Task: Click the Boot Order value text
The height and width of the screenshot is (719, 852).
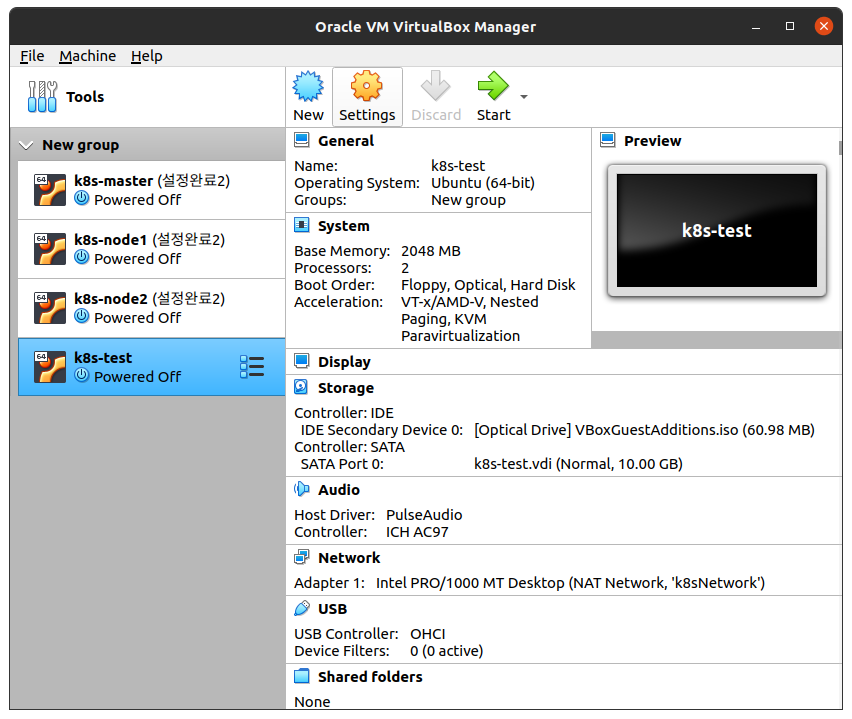Action: click(x=488, y=285)
